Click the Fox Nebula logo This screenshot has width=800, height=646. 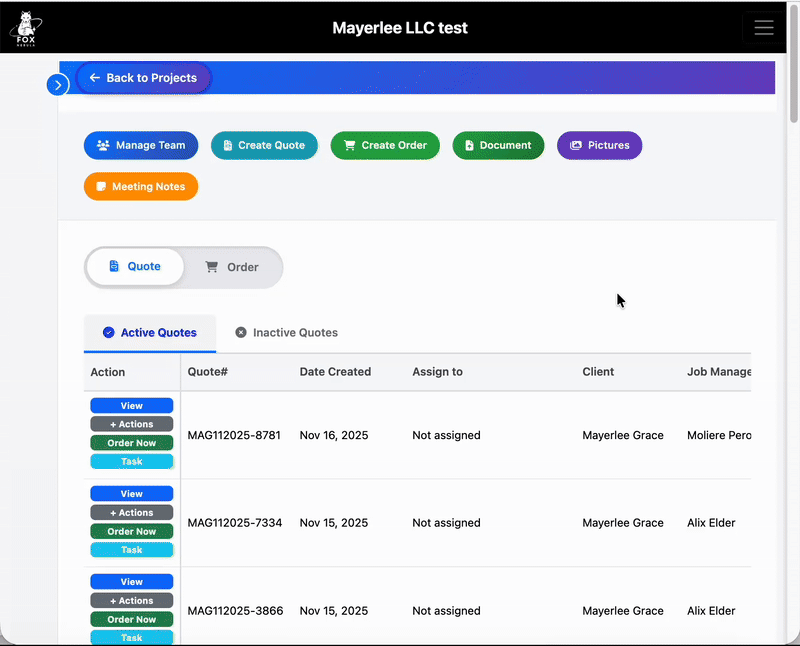pos(26,28)
